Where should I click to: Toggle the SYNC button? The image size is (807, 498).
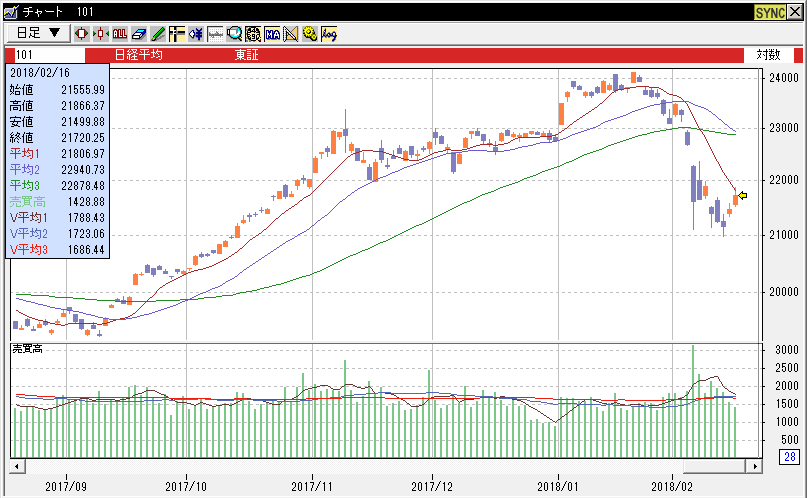[770, 12]
